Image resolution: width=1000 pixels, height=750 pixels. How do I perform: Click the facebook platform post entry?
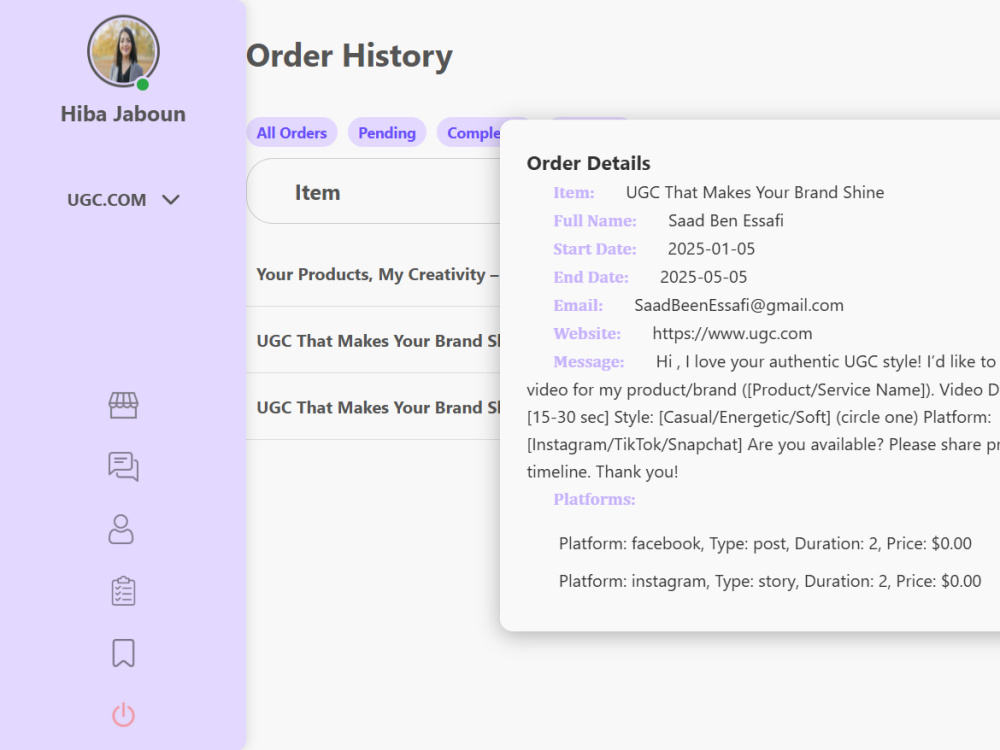tap(765, 543)
